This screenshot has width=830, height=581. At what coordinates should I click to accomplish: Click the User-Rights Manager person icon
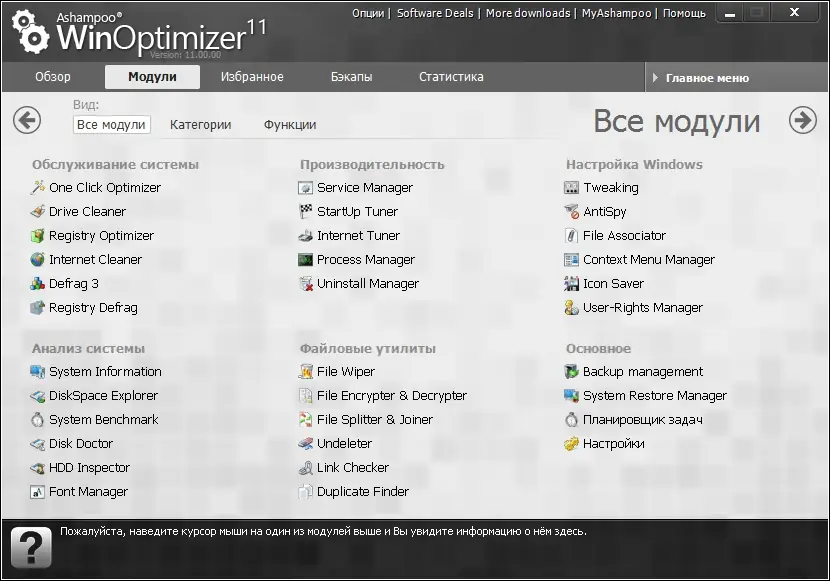tap(572, 307)
